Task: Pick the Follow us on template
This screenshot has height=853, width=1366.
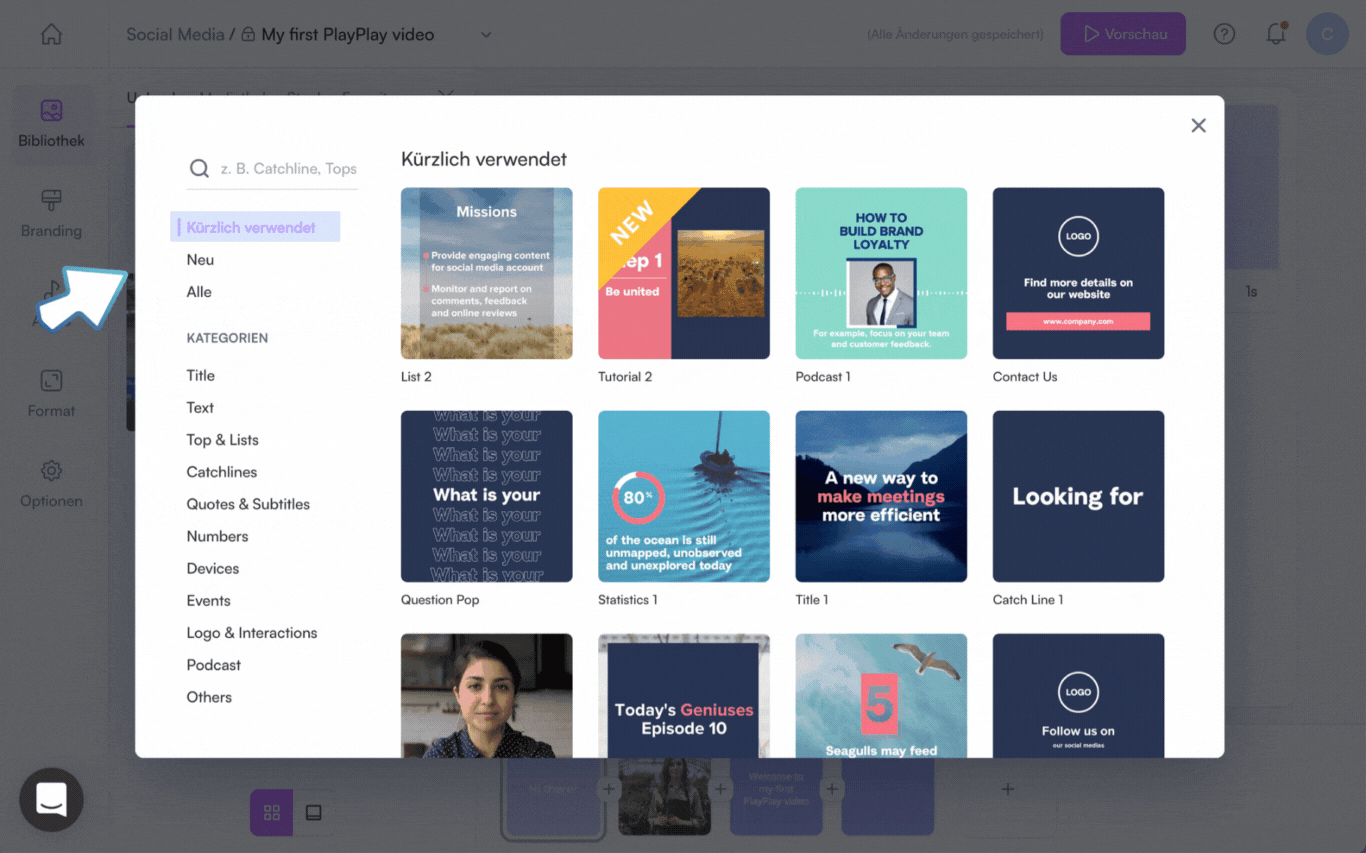Action: pyautogui.click(x=1078, y=695)
